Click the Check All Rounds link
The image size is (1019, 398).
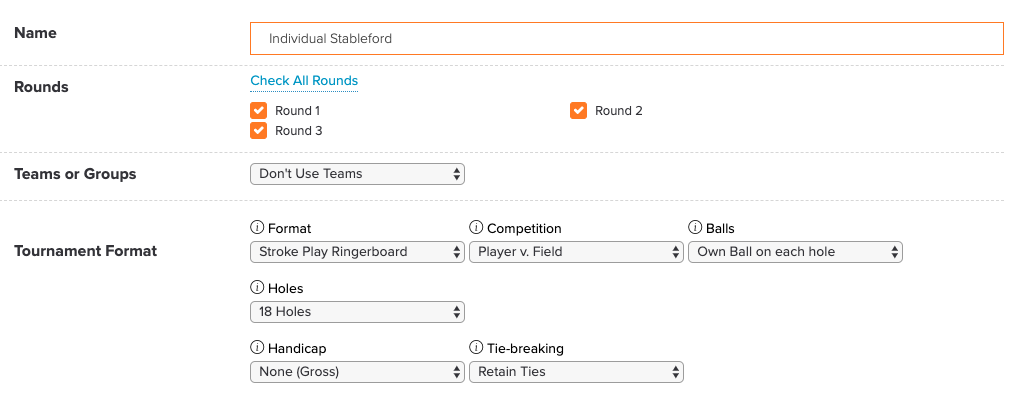[x=304, y=81]
